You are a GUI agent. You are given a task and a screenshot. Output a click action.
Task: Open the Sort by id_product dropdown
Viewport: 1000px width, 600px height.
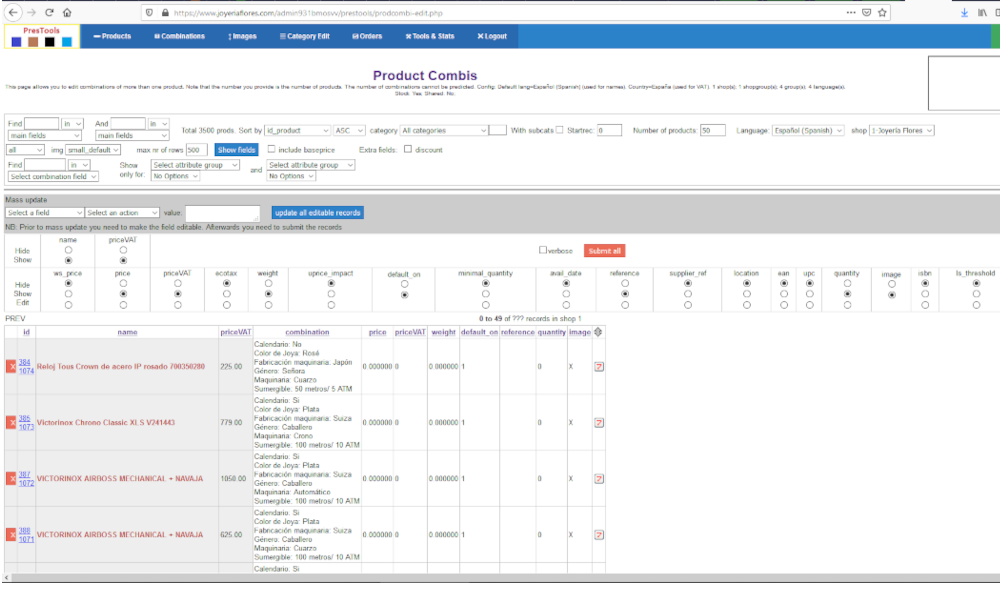(x=297, y=130)
